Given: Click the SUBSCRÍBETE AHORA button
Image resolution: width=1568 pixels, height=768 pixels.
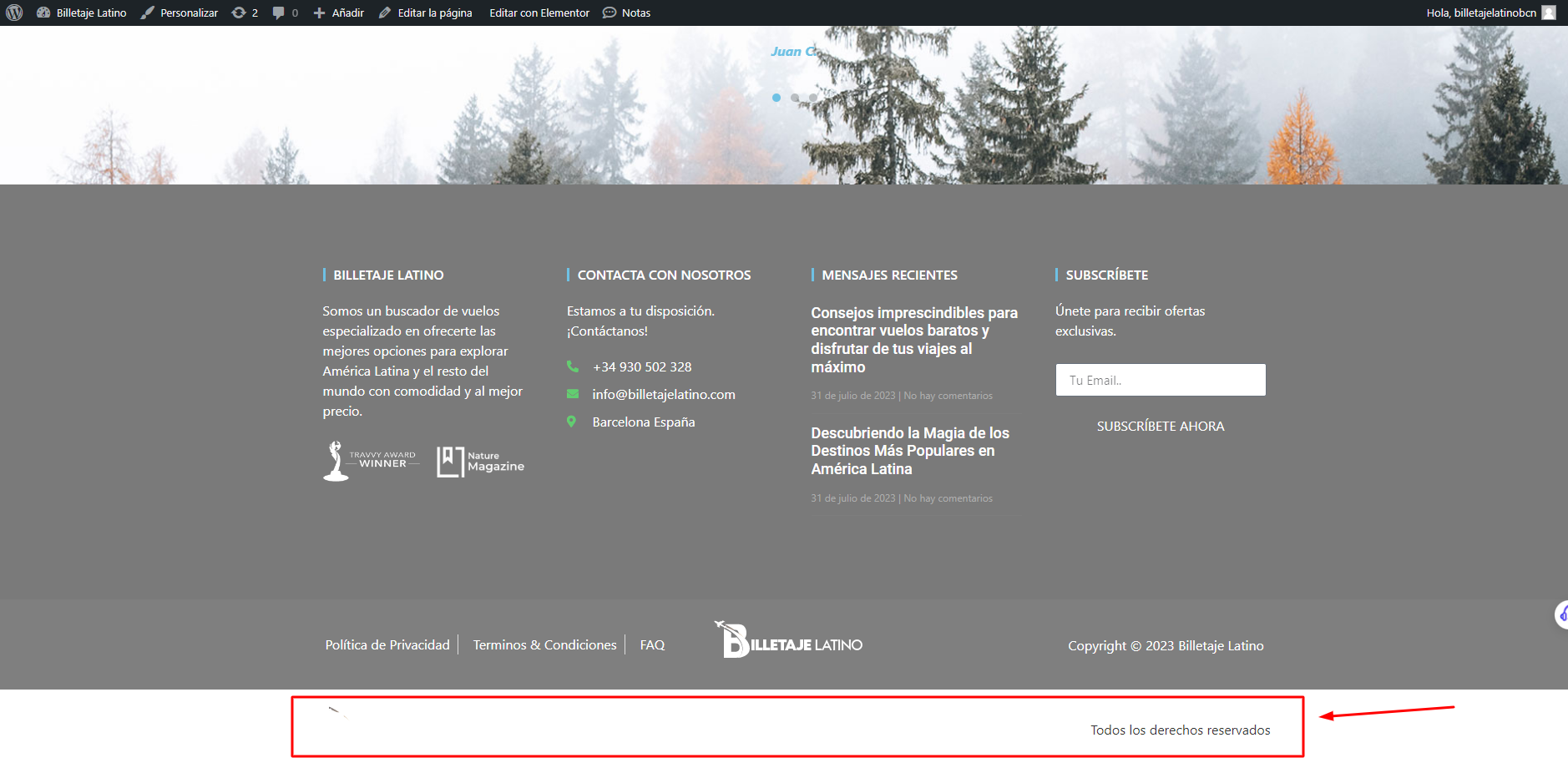Looking at the screenshot, I should coord(1161,426).
